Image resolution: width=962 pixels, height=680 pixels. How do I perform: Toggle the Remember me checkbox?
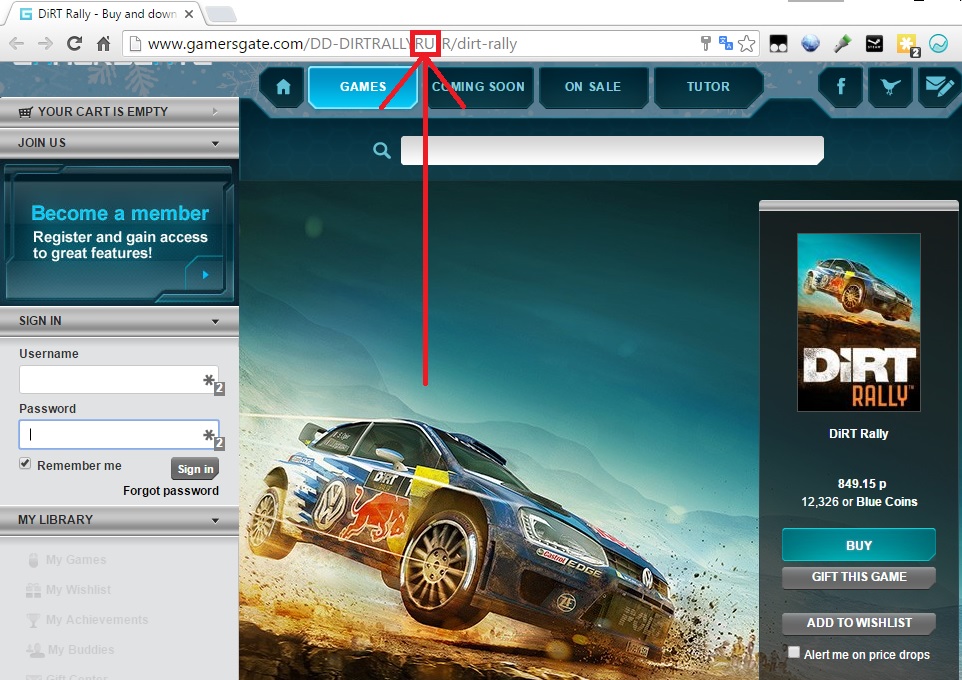coord(25,463)
